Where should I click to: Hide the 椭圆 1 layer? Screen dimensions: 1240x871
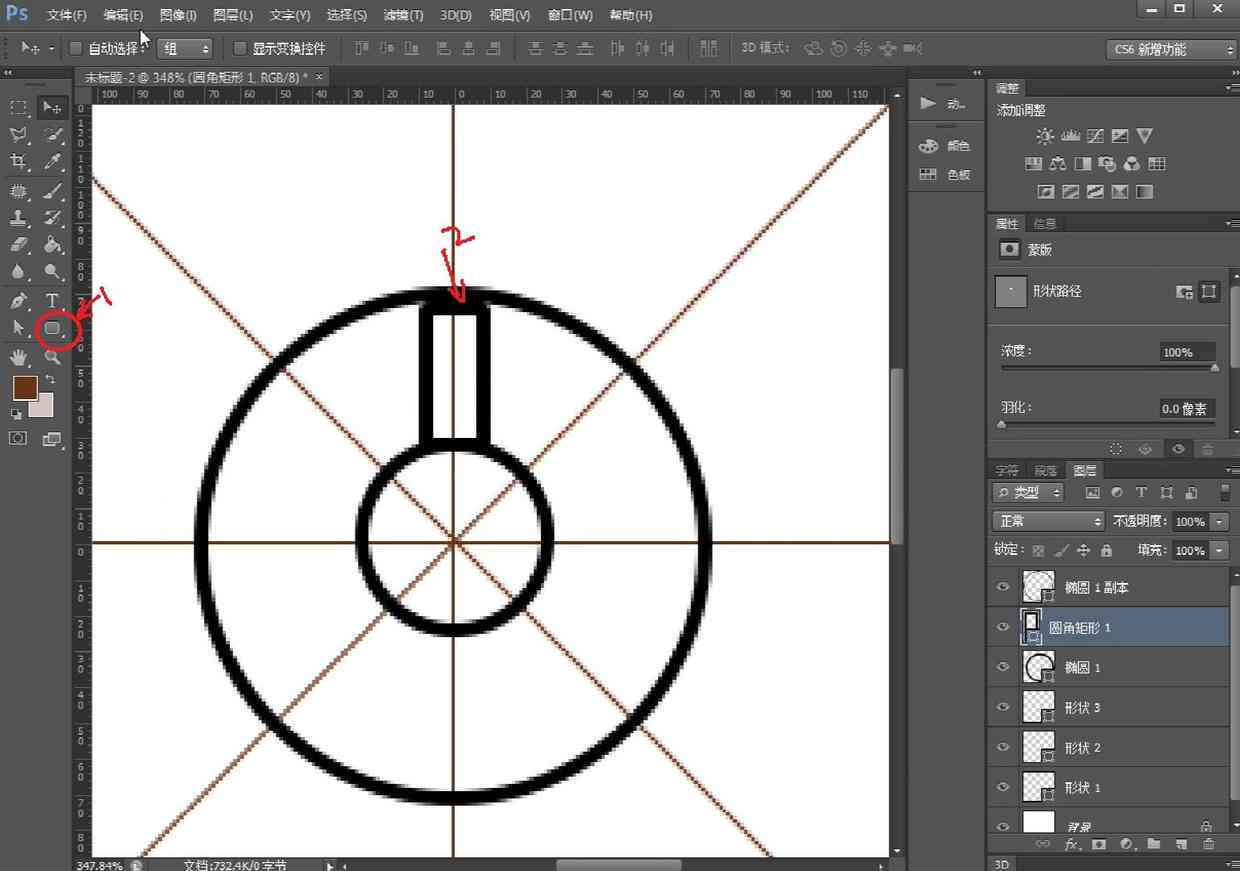1003,667
